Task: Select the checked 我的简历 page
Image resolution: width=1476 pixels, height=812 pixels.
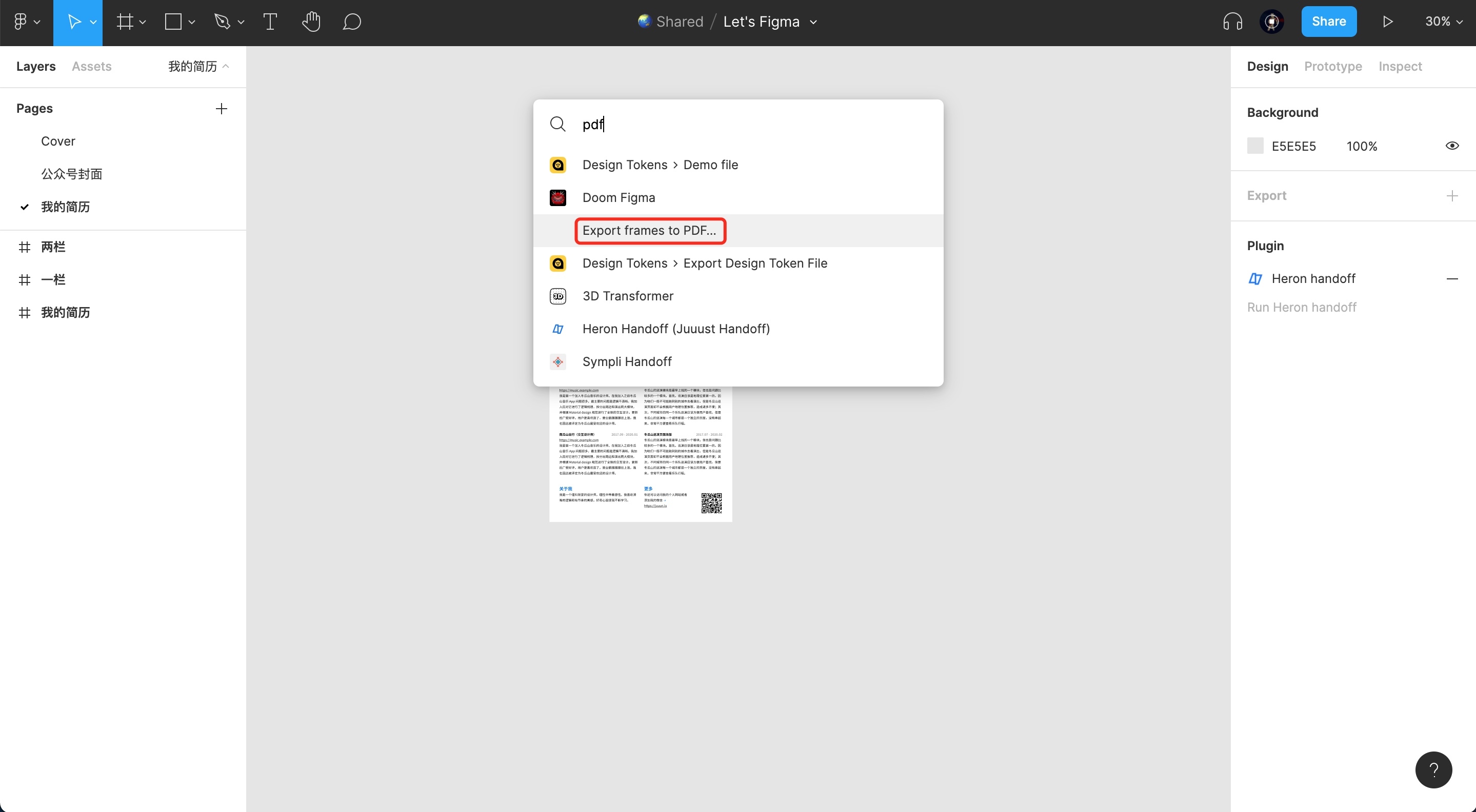Action: click(x=65, y=207)
